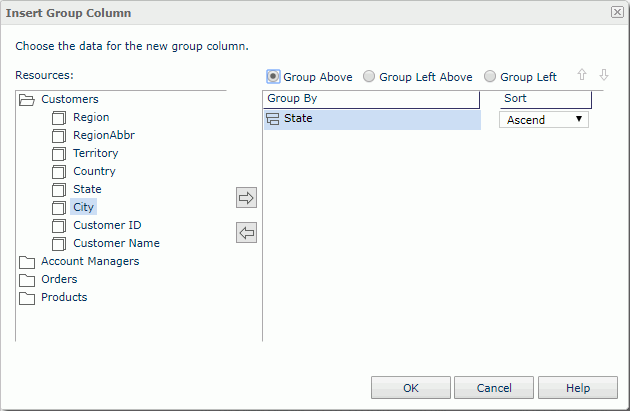The width and height of the screenshot is (630, 411).
Task: Click the Customer ID field icon
Action: click(x=59, y=226)
